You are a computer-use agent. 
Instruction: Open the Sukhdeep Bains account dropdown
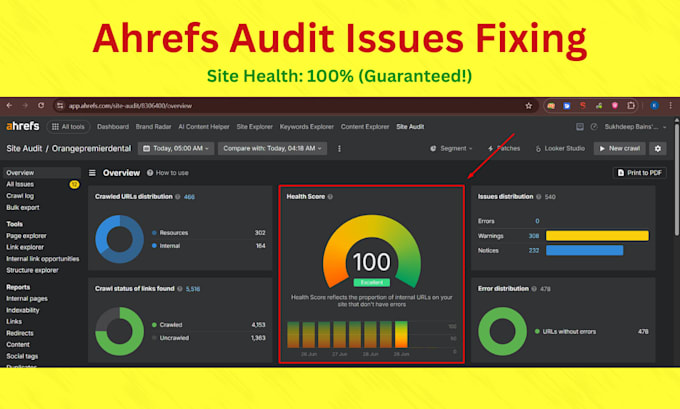point(635,127)
